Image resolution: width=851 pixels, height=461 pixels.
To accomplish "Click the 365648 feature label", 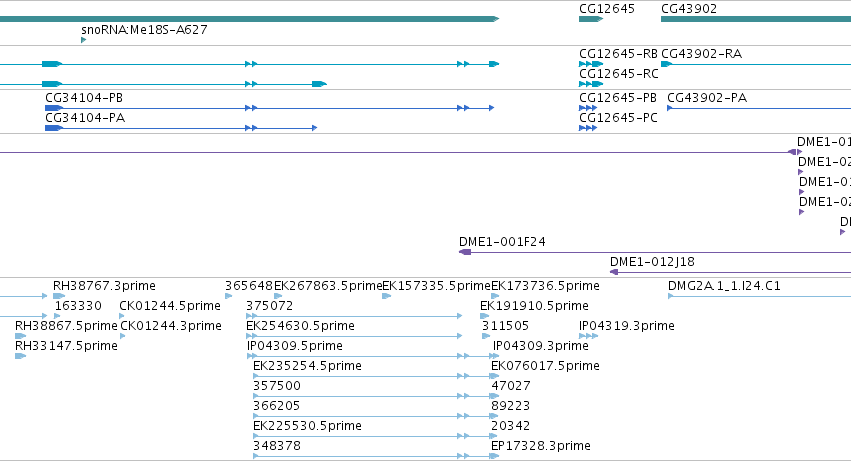I will 249,286.
